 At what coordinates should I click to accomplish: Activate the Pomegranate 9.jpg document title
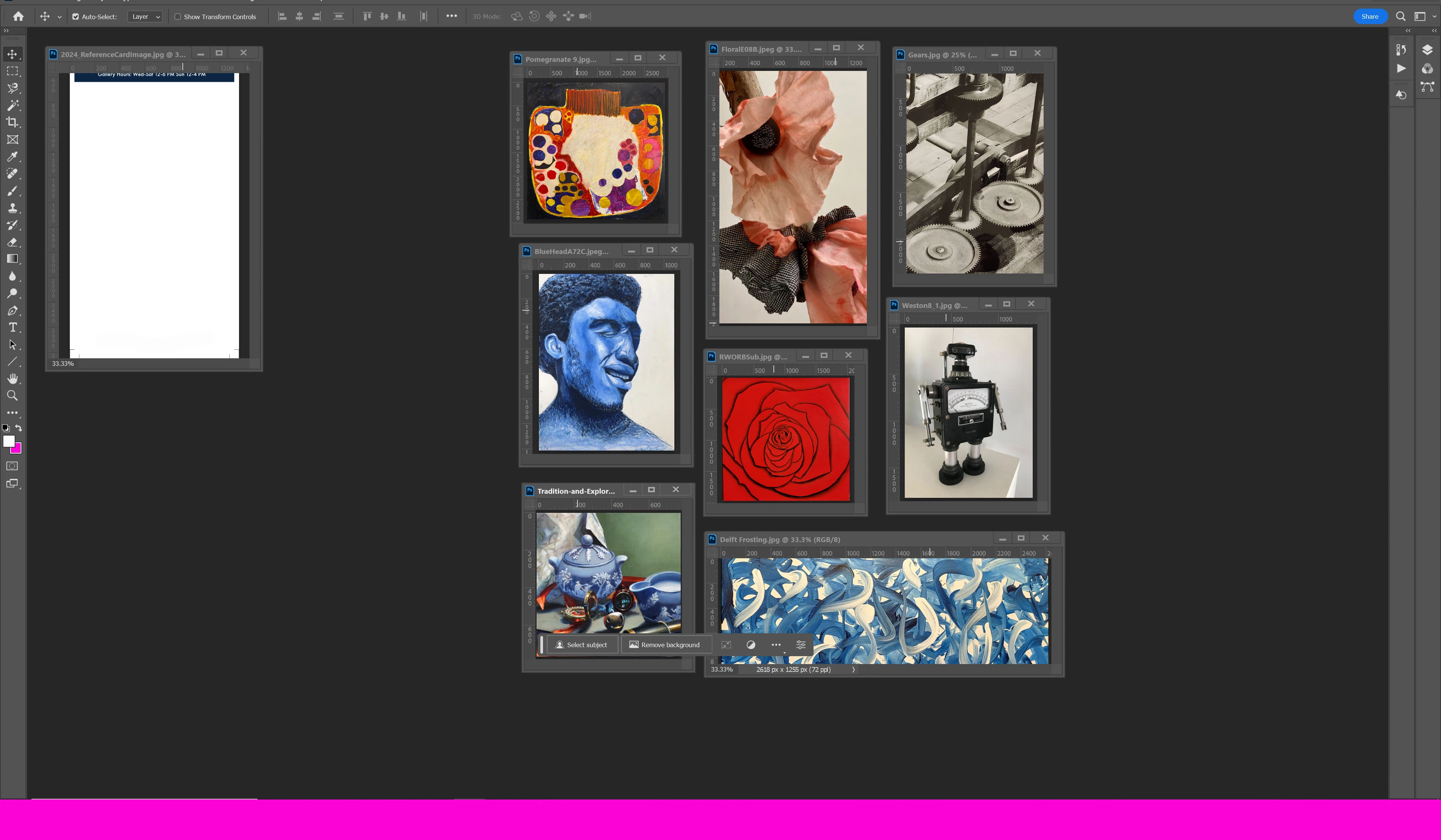[560, 60]
